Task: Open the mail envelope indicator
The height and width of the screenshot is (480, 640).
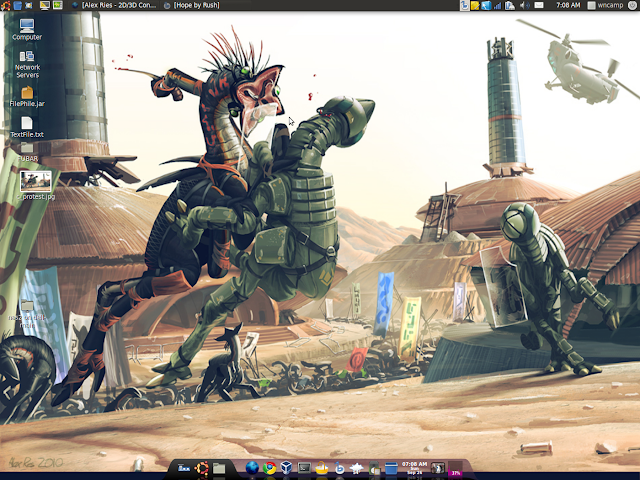Action: [539, 5]
